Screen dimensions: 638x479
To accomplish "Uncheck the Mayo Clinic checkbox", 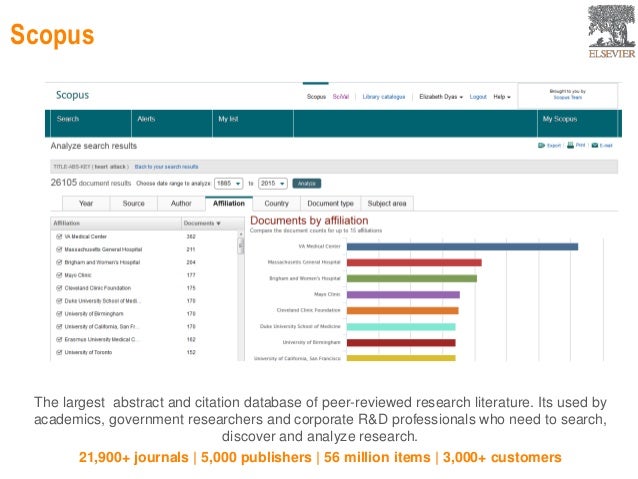I will tap(59, 275).
